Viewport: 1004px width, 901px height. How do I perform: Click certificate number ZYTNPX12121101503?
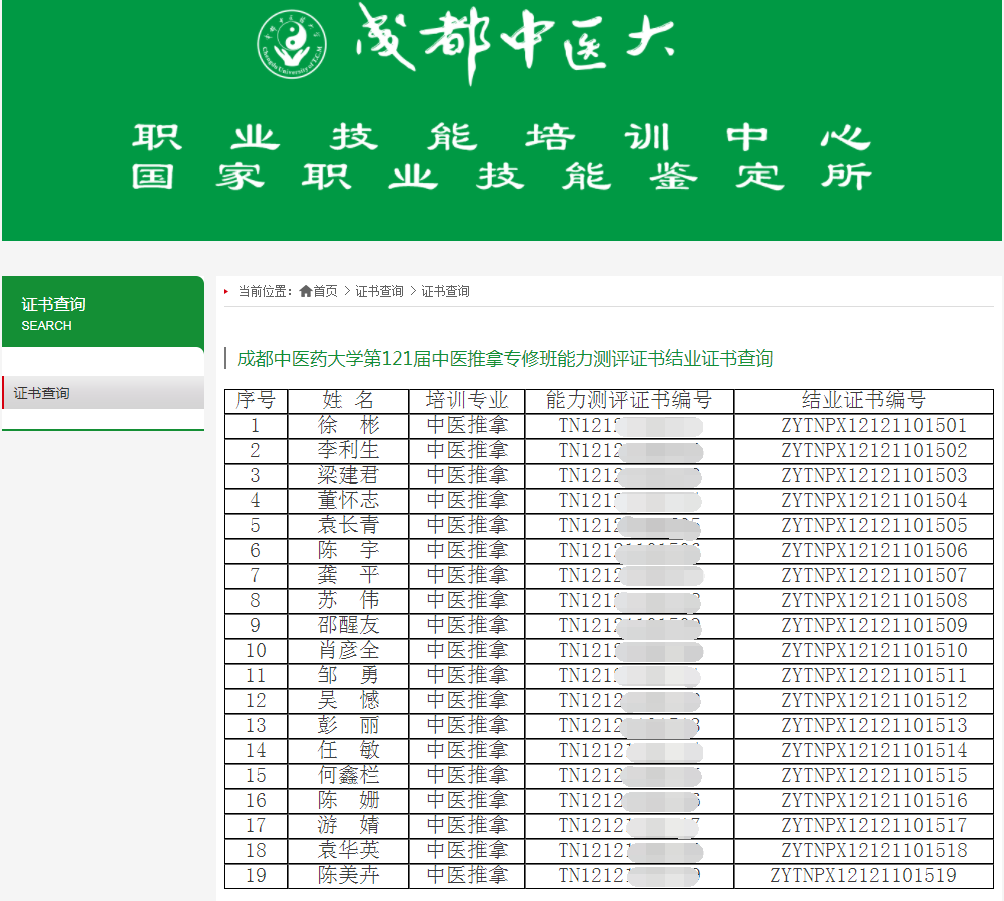click(x=874, y=475)
